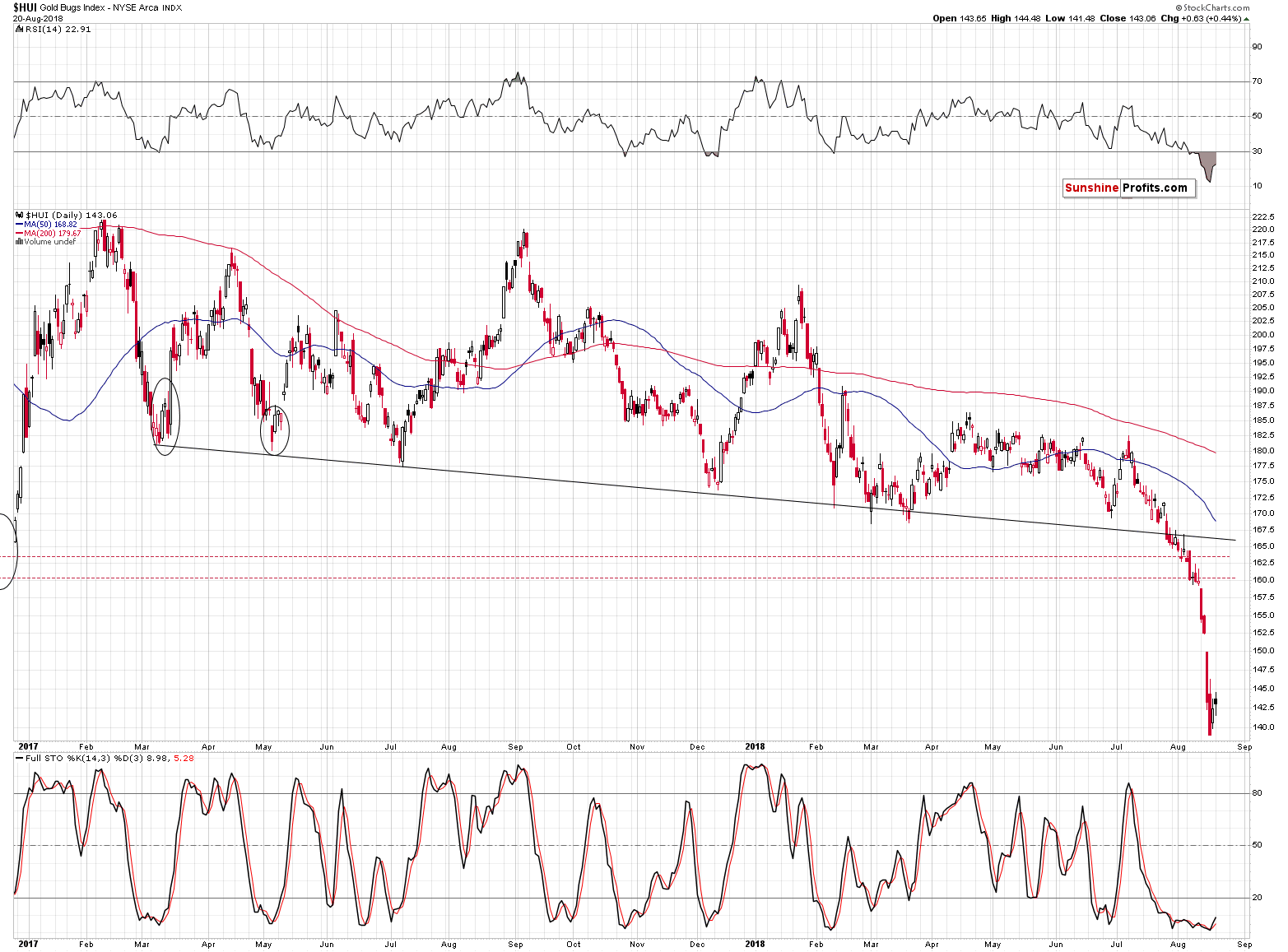
Task: Click the 'Open 143.65' value
Action: [960, 19]
